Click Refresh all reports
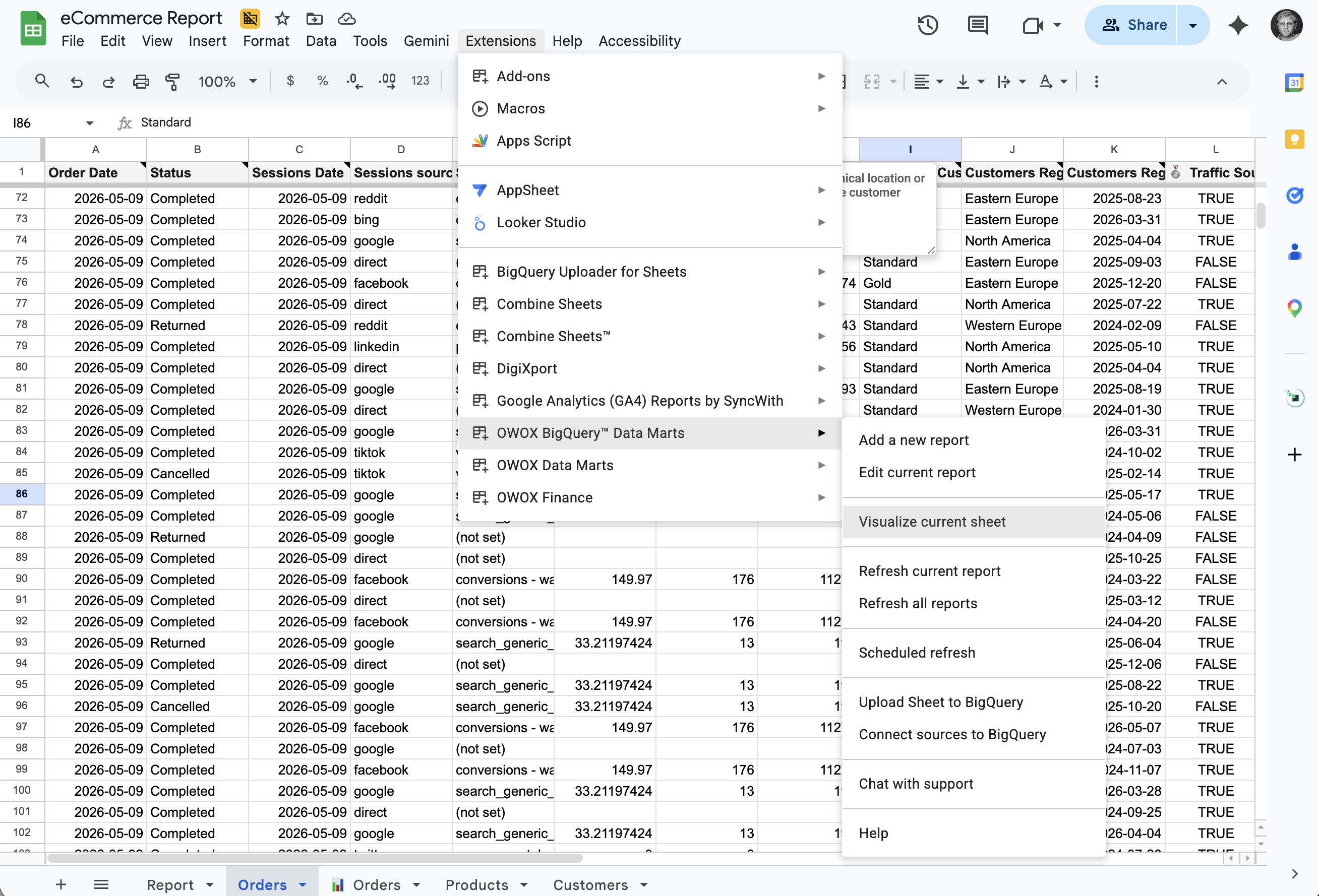Viewport: 1319px width, 896px height. [974, 603]
